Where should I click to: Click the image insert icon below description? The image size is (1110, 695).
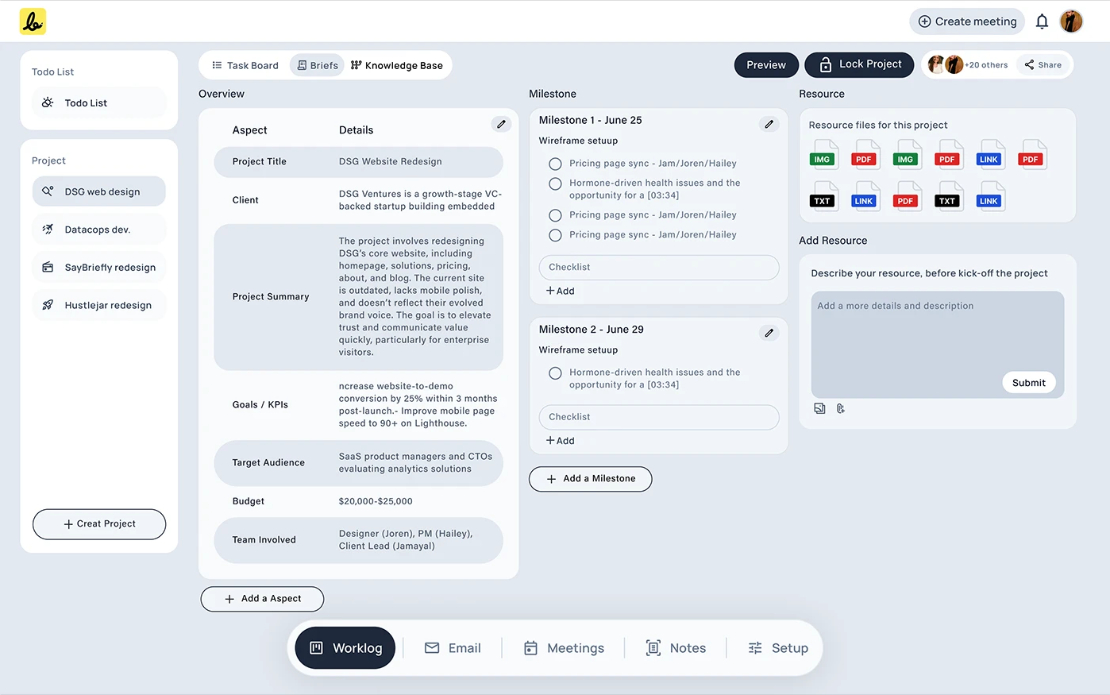pos(820,408)
